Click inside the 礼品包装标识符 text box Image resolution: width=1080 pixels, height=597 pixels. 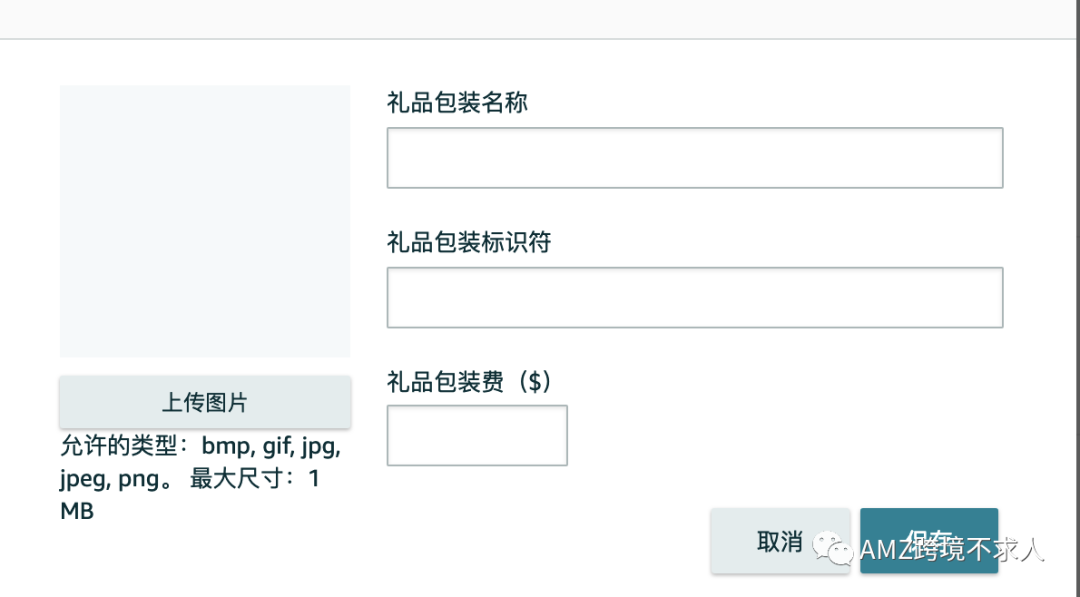tap(694, 297)
